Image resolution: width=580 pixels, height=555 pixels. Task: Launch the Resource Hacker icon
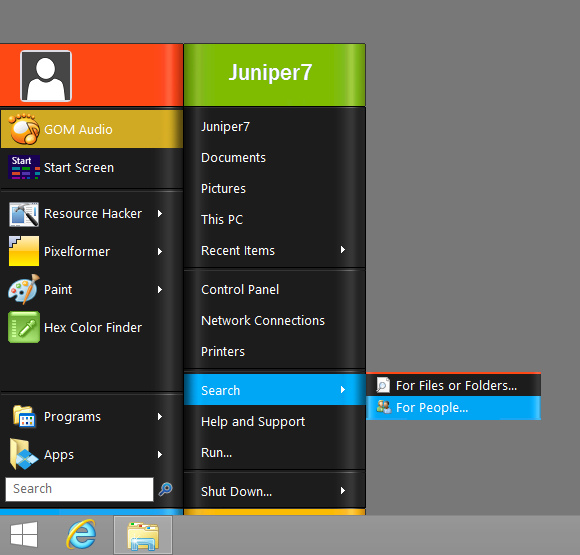coord(24,214)
